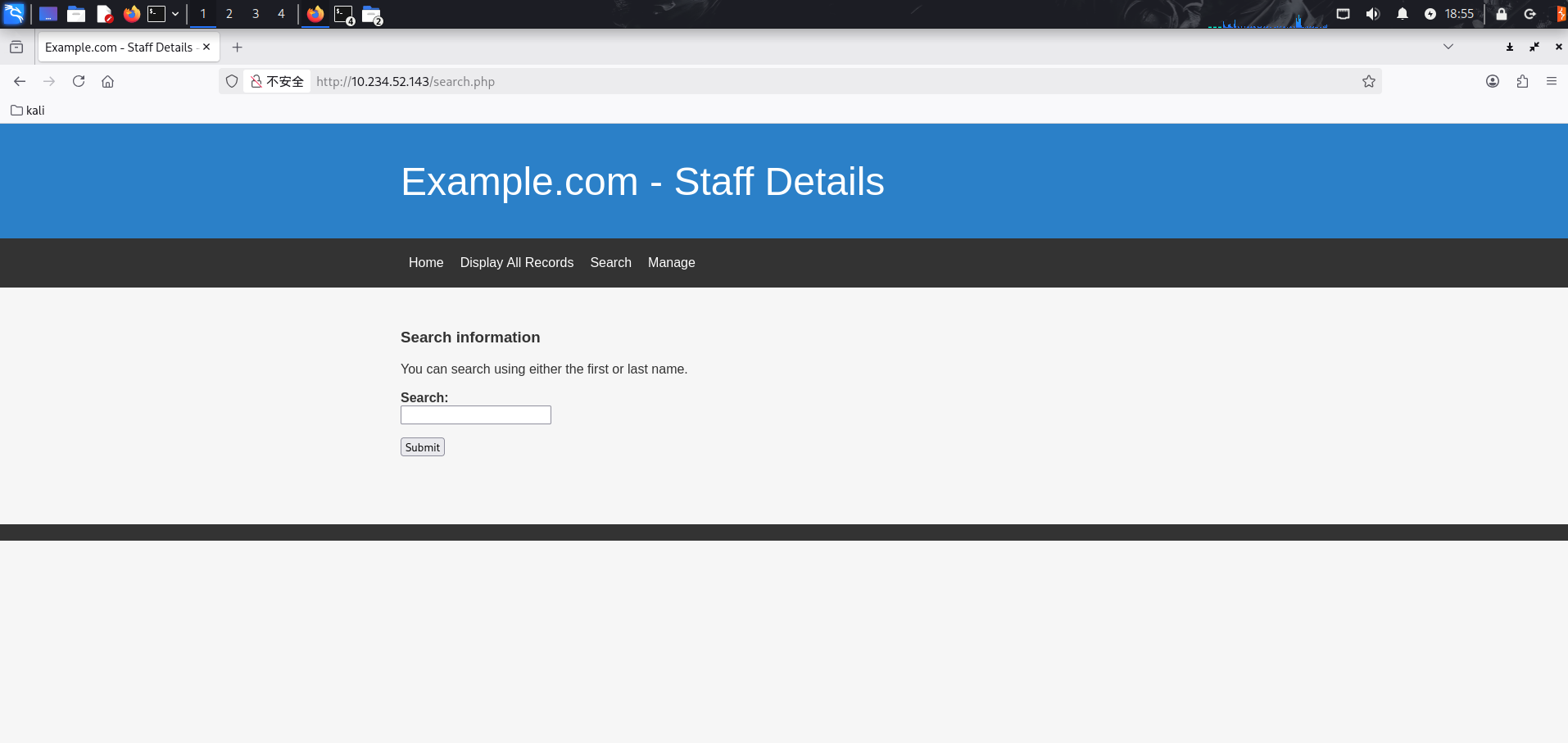Open the Firefox hamburger application menu
Screen dimensions: 1568x743
1551,81
